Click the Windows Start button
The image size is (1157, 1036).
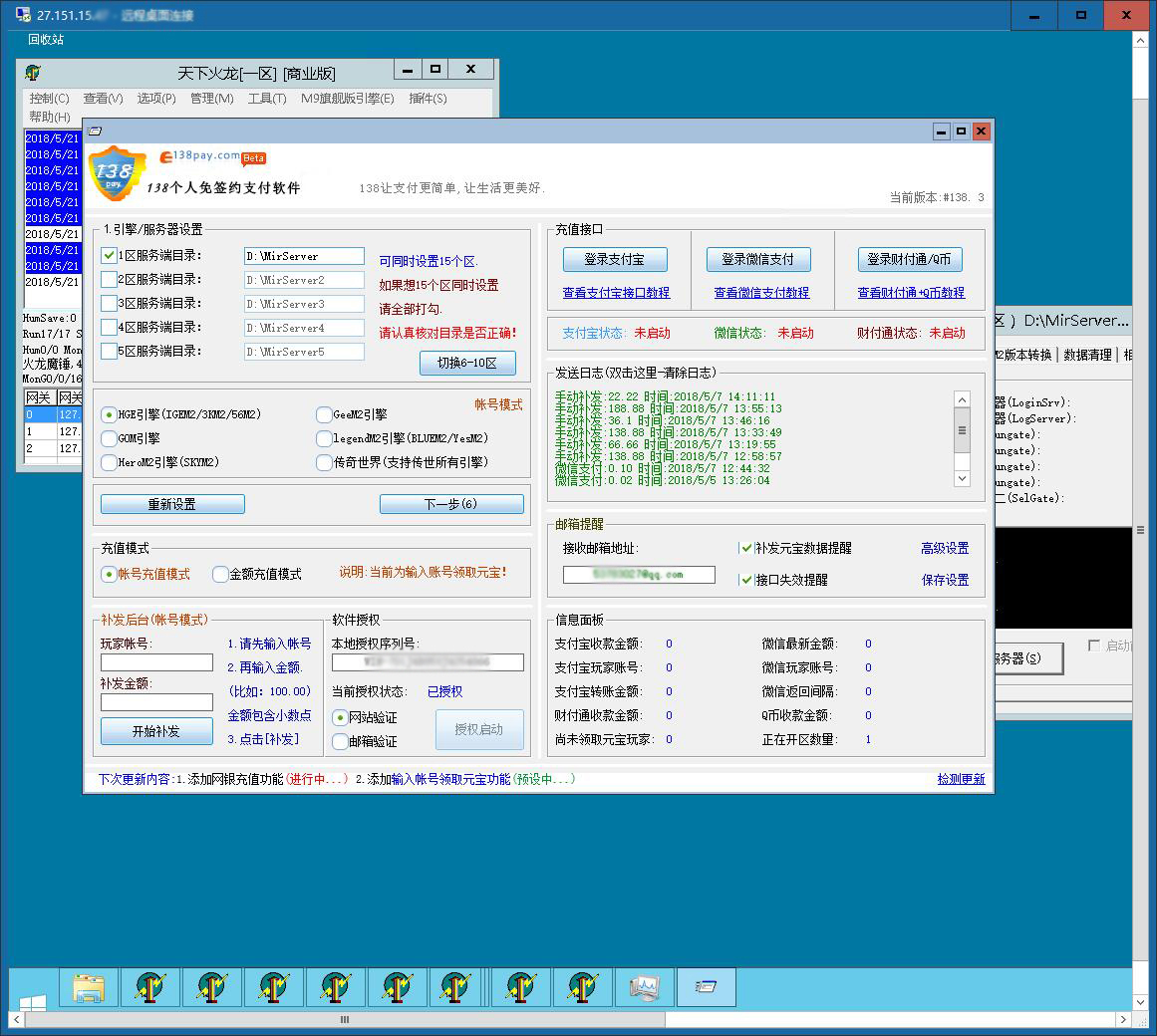pos(32,1000)
